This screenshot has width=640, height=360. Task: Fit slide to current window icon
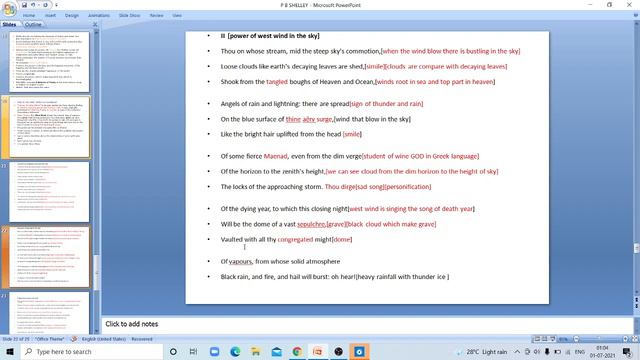point(635,339)
